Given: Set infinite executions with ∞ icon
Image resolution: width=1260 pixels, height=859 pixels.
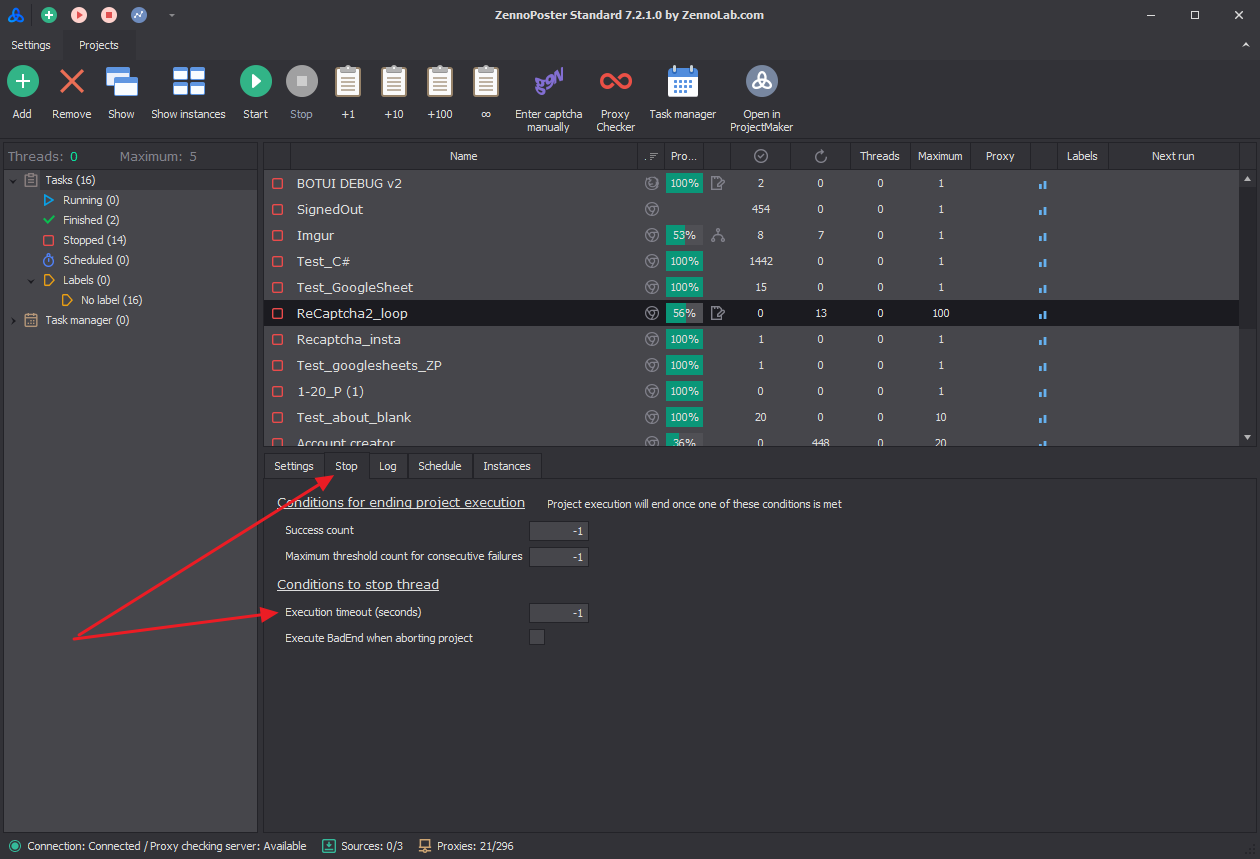Looking at the screenshot, I should point(486,82).
